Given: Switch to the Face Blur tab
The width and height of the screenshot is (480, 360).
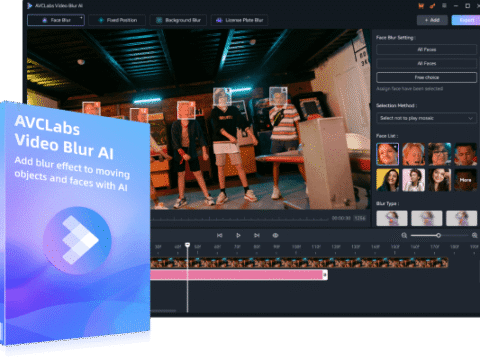Looking at the screenshot, I should [x=56, y=20].
